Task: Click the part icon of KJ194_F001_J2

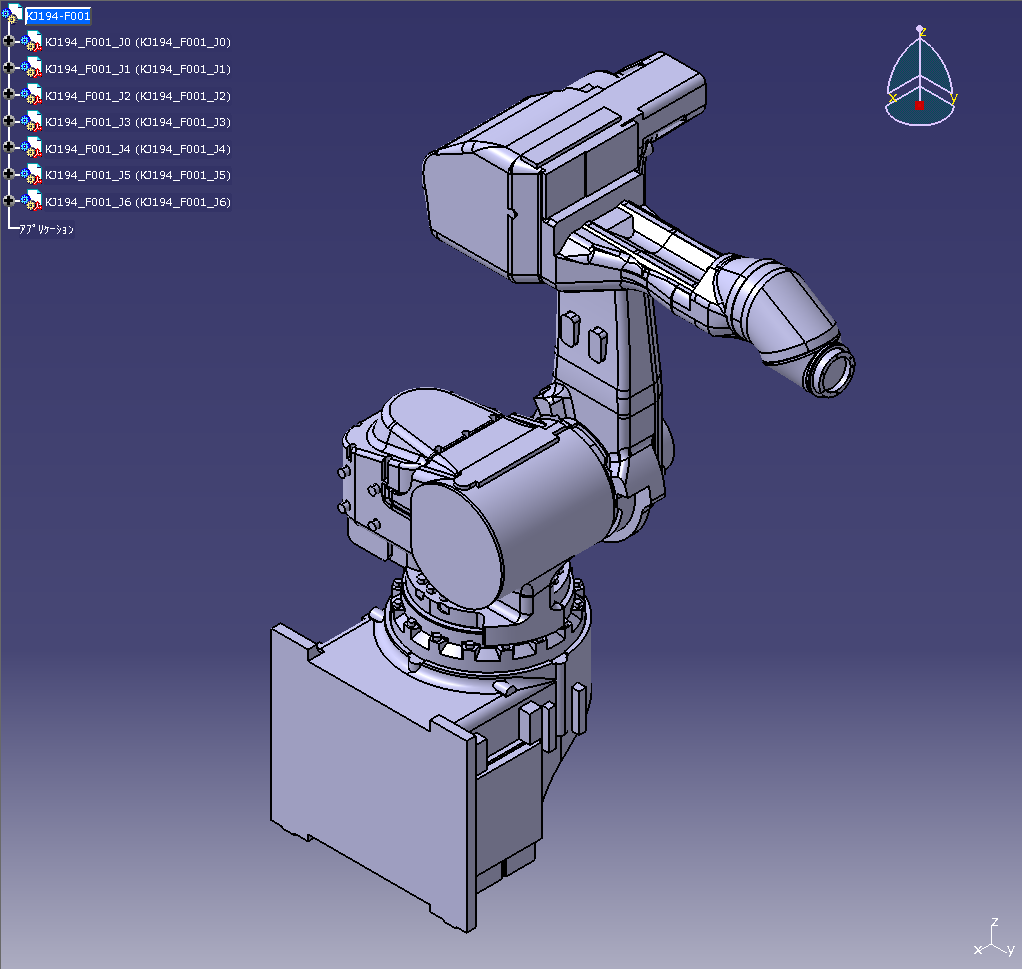Action: pyautogui.click(x=31, y=94)
